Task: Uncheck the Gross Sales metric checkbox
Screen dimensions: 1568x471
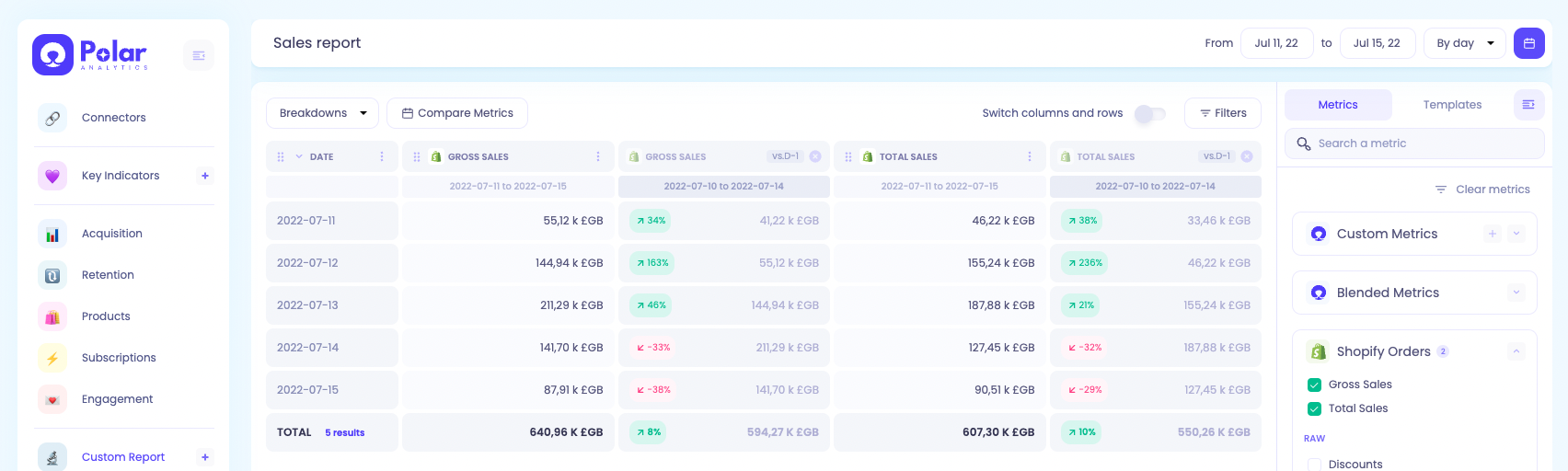Action: (x=1315, y=385)
